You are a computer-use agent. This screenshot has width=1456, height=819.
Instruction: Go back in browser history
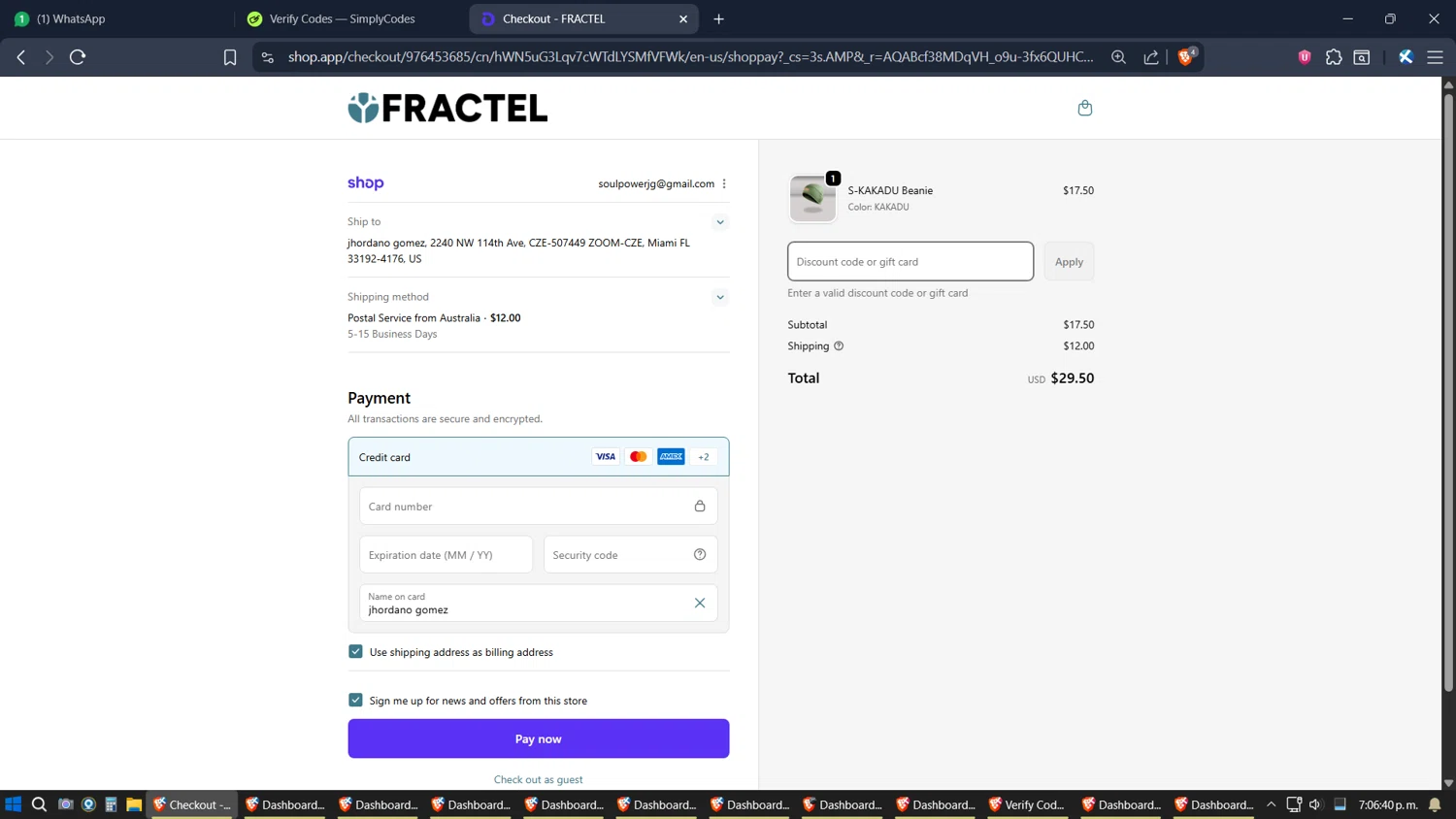(21, 57)
